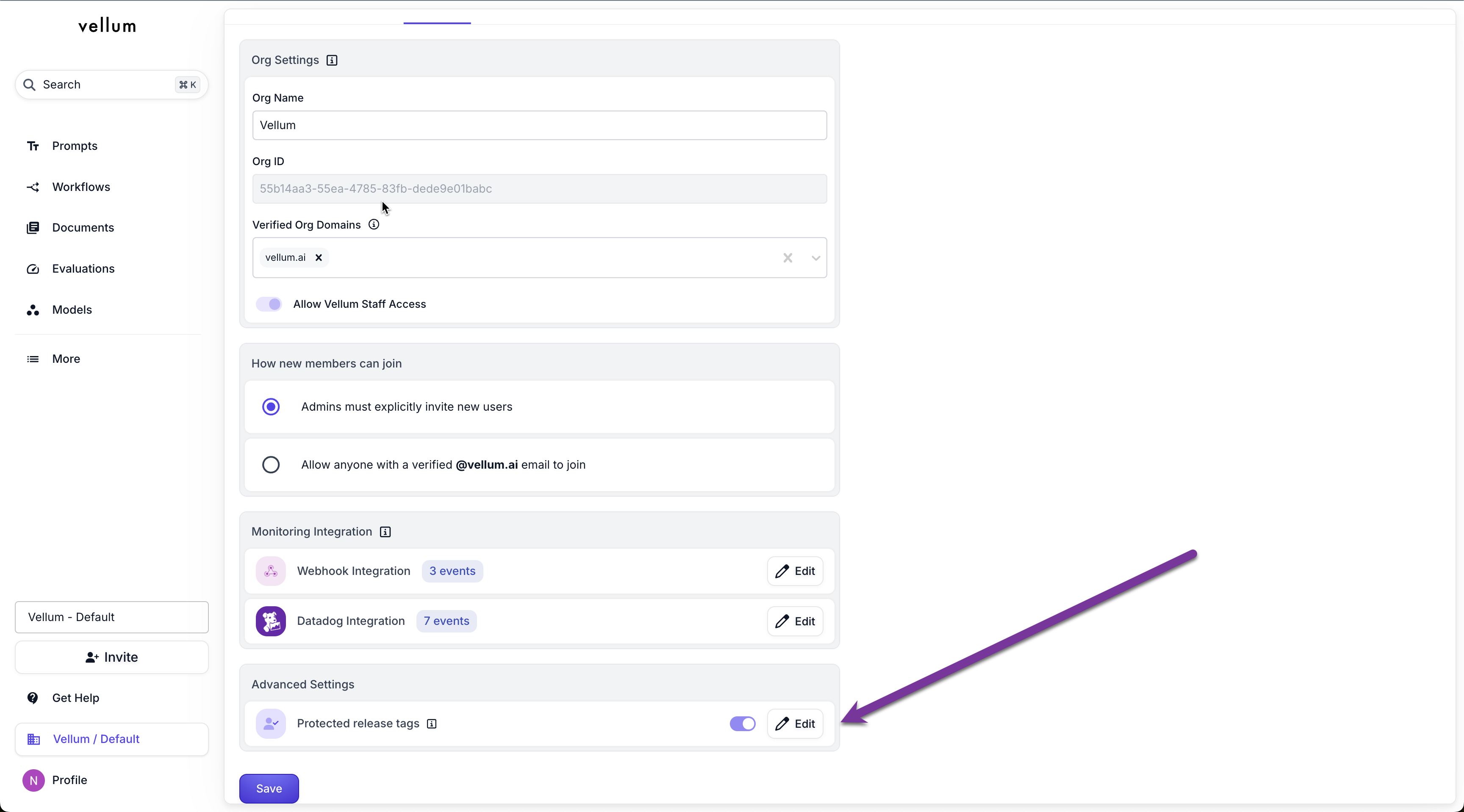Click the Verified Org Domains info icon

coord(373,224)
